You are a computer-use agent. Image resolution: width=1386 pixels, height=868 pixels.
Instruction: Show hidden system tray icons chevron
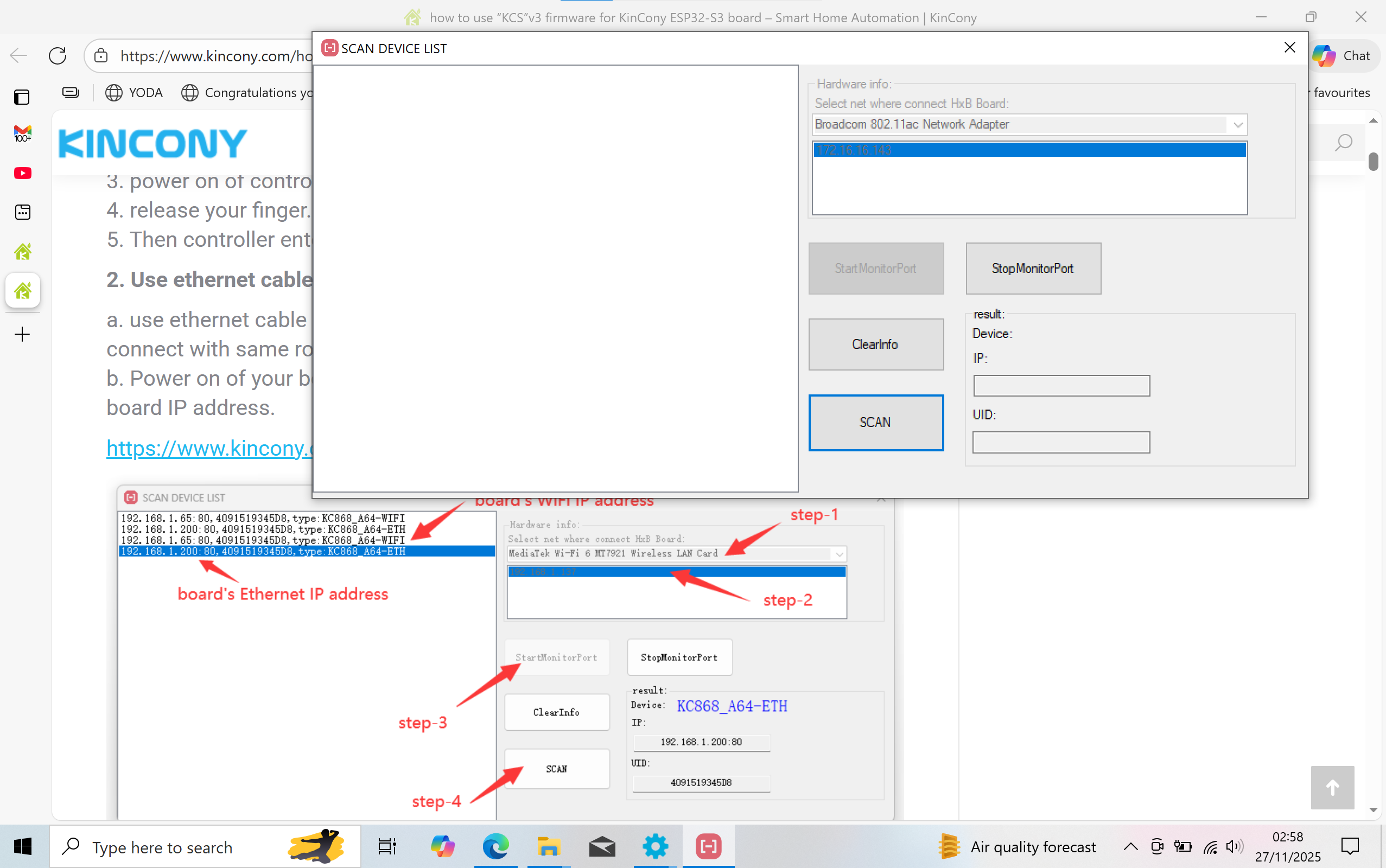tap(1130, 846)
